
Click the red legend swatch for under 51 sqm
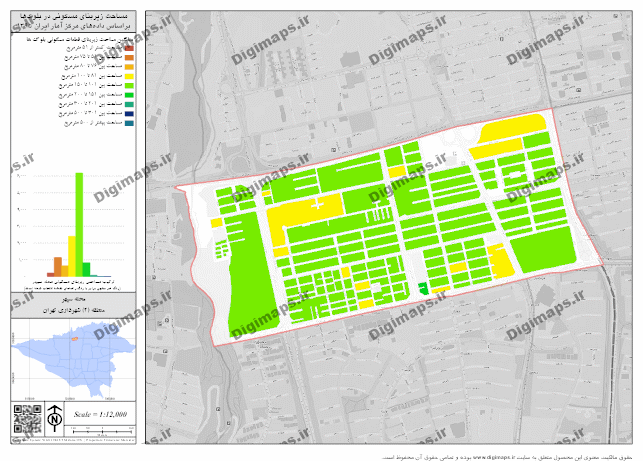[129, 48]
